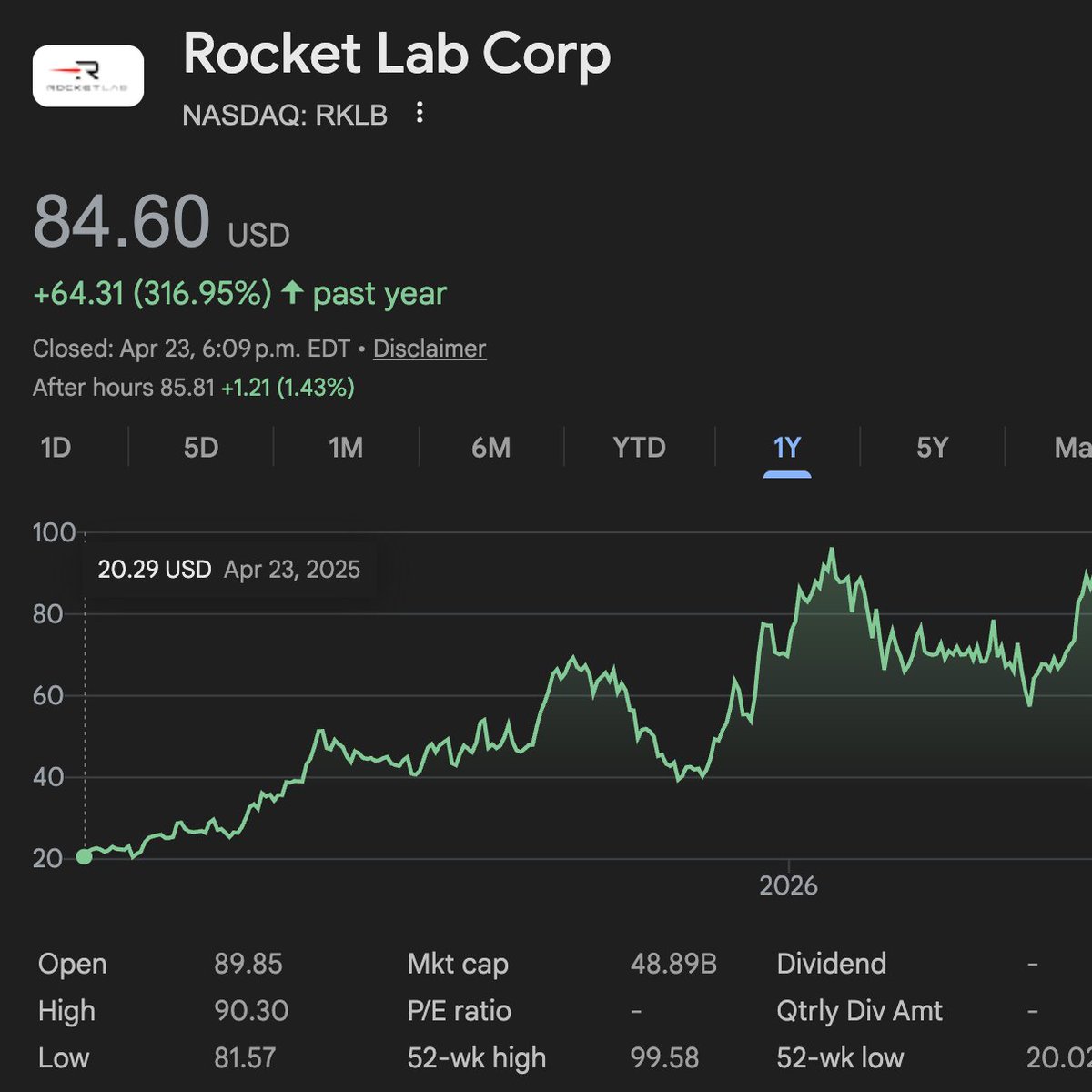The image size is (1092, 1092).
Task: Click the P/E ratio label
Action: [x=460, y=1011]
